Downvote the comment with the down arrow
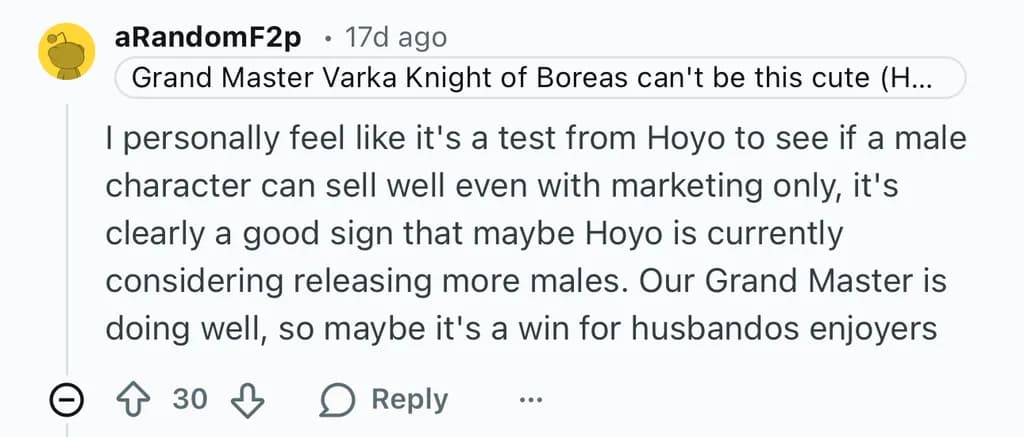 click(248, 400)
